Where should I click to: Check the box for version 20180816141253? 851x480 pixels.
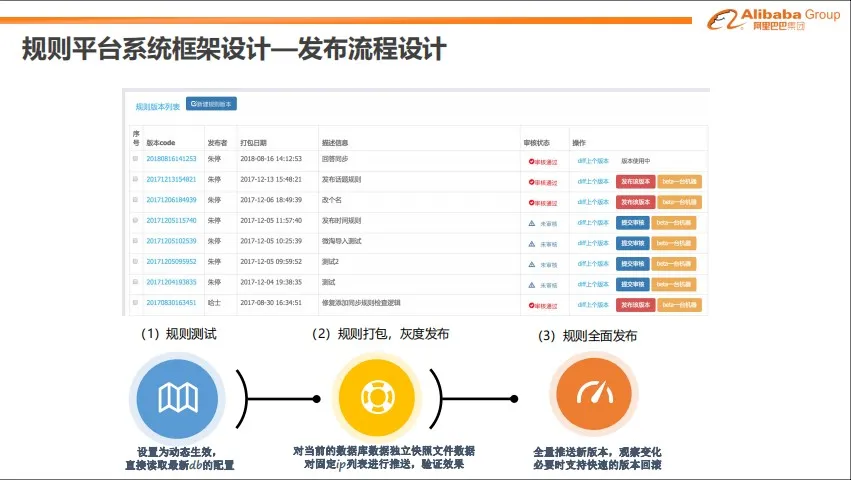[x=135, y=159]
